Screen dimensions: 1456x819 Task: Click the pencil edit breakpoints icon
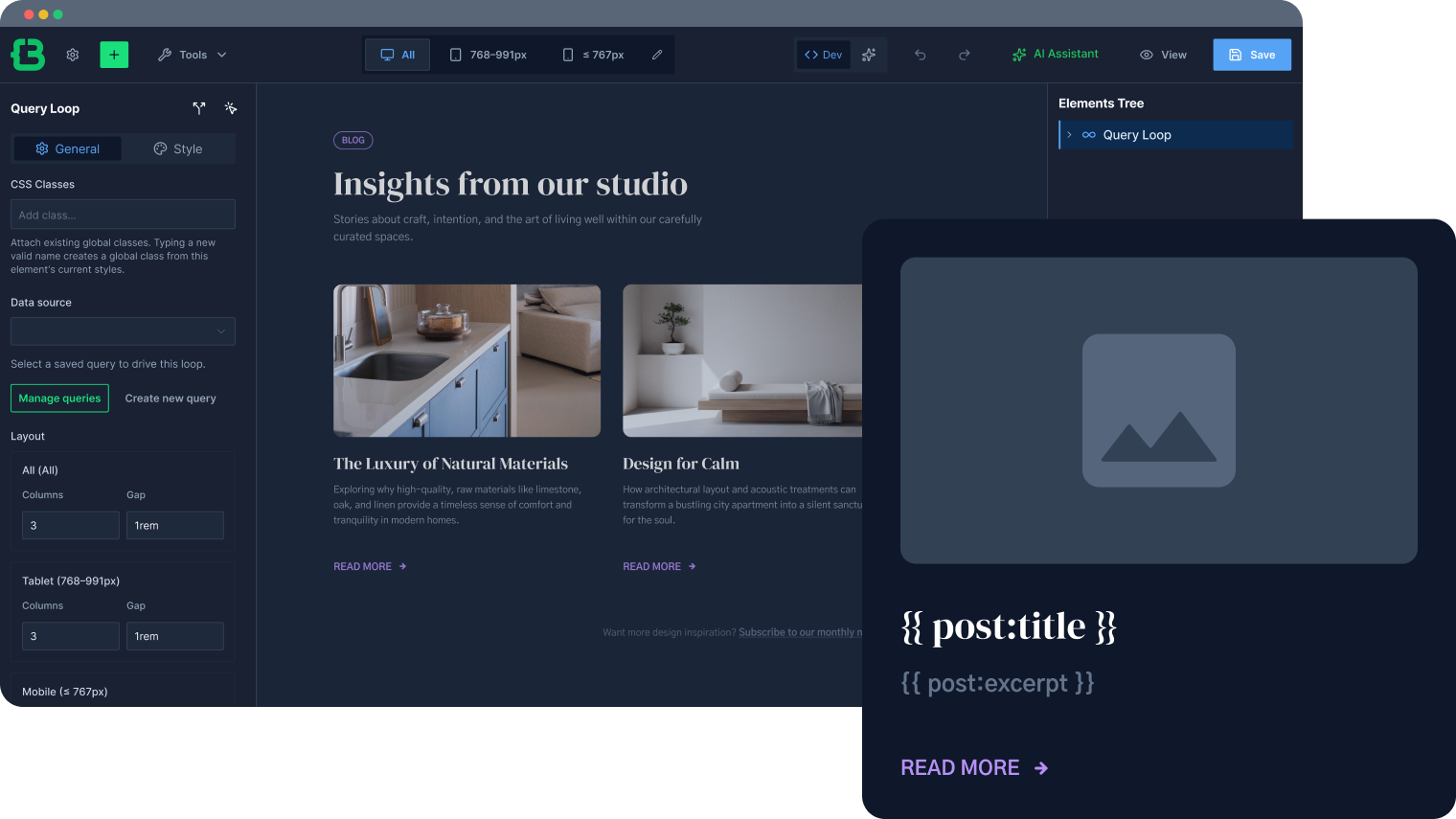point(657,55)
